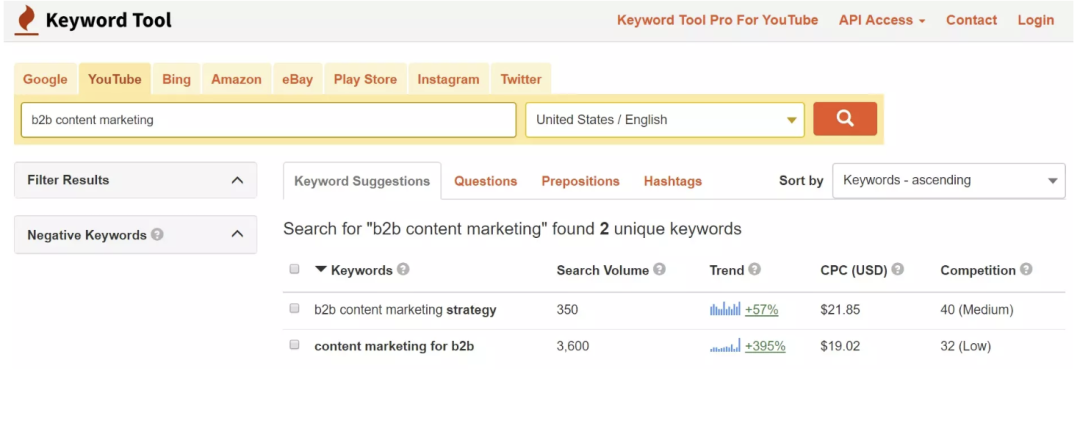
Task: Open the Contact link
Action: click(x=971, y=20)
